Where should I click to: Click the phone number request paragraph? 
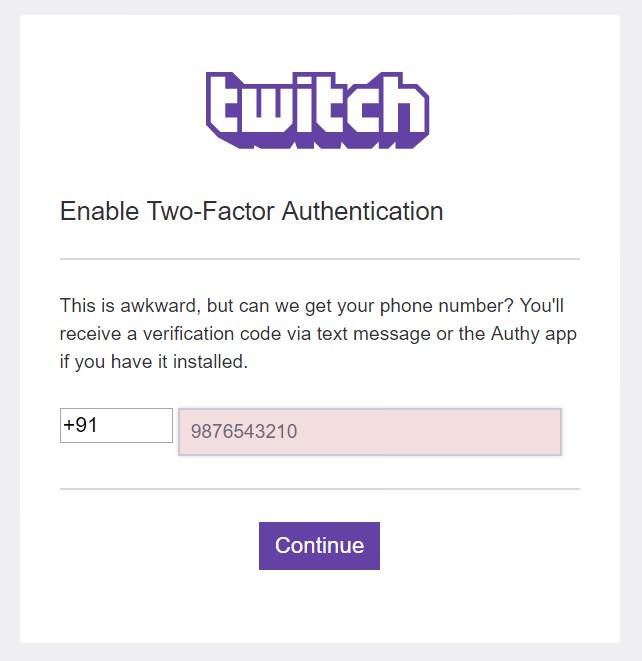click(318, 333)
